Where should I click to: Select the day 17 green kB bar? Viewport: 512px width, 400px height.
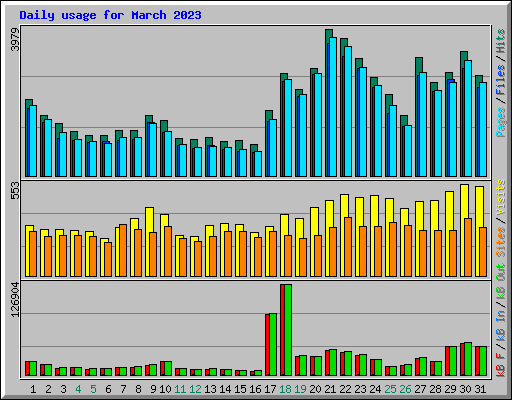click(x=273, y=345)
